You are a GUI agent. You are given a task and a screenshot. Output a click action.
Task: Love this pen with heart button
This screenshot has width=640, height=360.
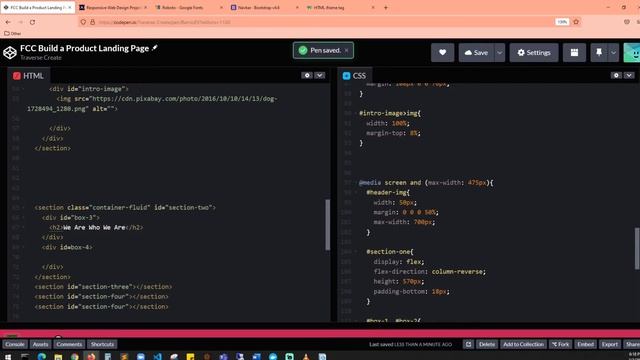point(442,53)
